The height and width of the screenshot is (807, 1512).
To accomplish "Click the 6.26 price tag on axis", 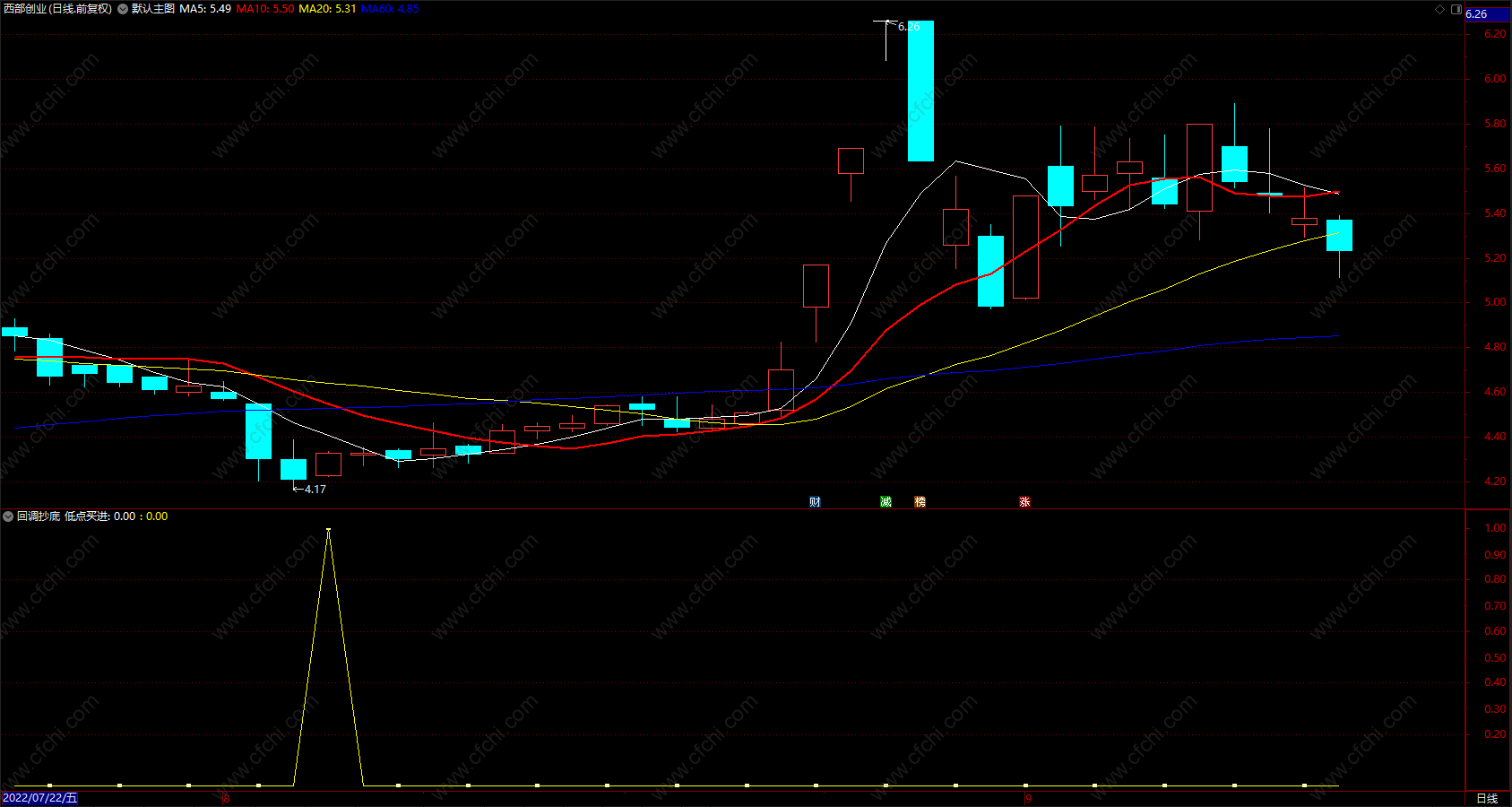I will 1487,14.
